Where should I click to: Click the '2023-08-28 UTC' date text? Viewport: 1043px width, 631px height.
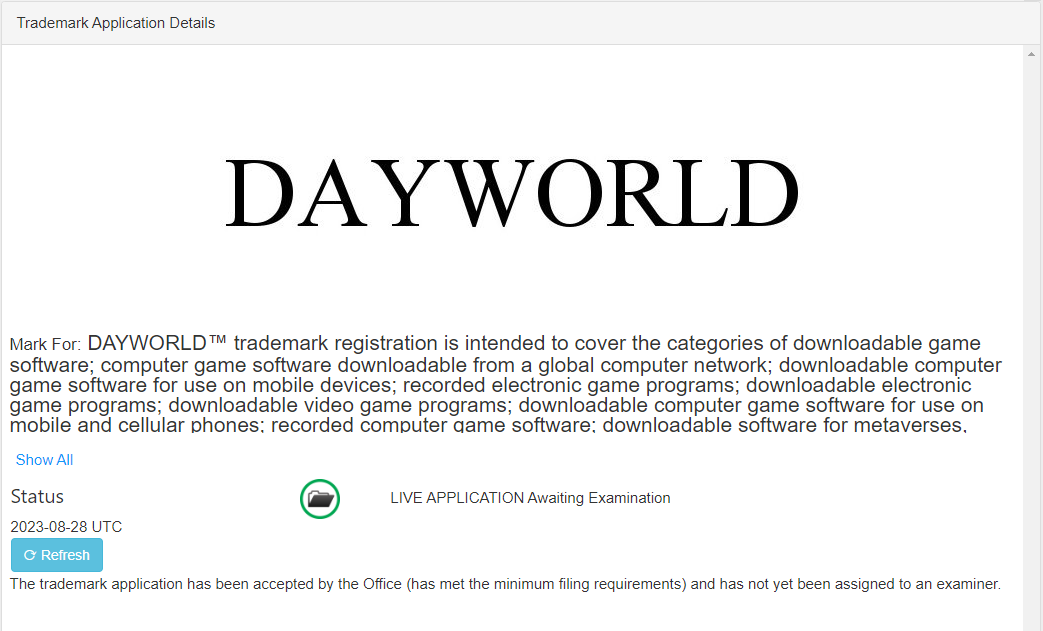click(67, 527)
